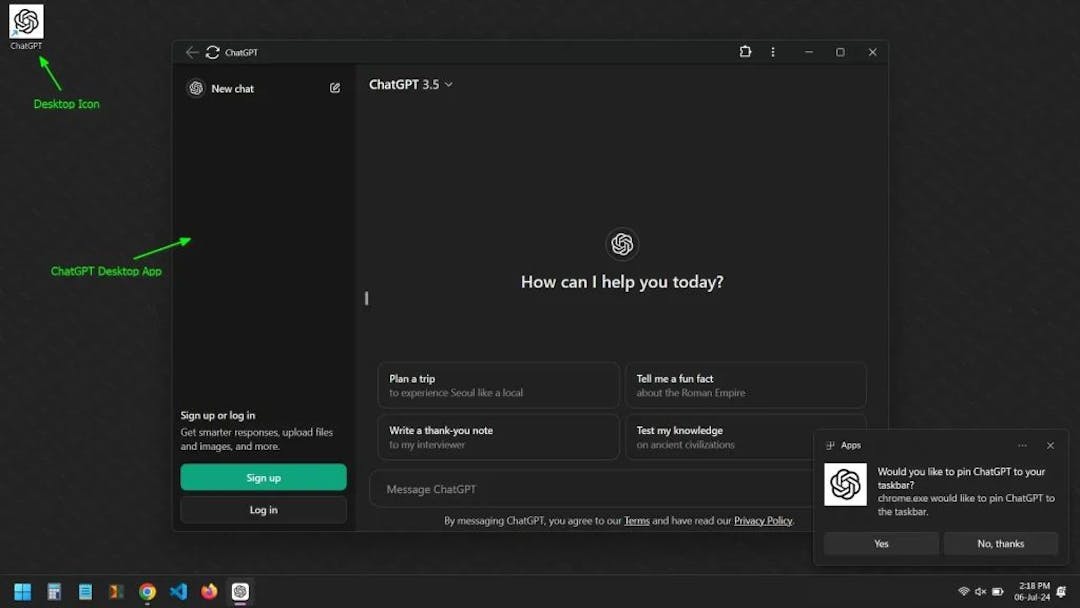Dismiss the pin prompt with No, thanks
The width and height of the screenshot is (1080, 608).
coord(1000,543)
